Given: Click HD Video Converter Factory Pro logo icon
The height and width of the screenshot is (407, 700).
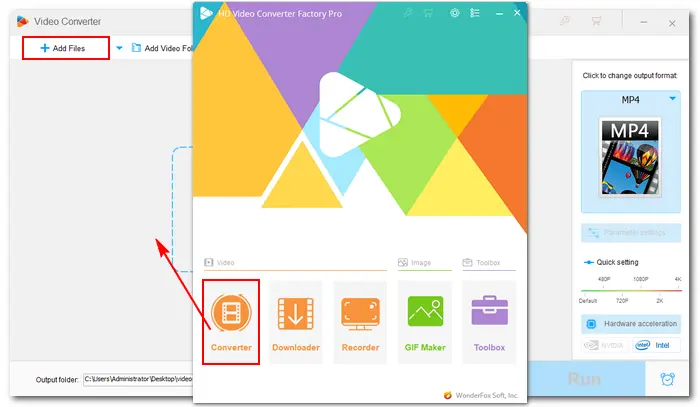Looking at the screenshot, I should tap(206, 13).
